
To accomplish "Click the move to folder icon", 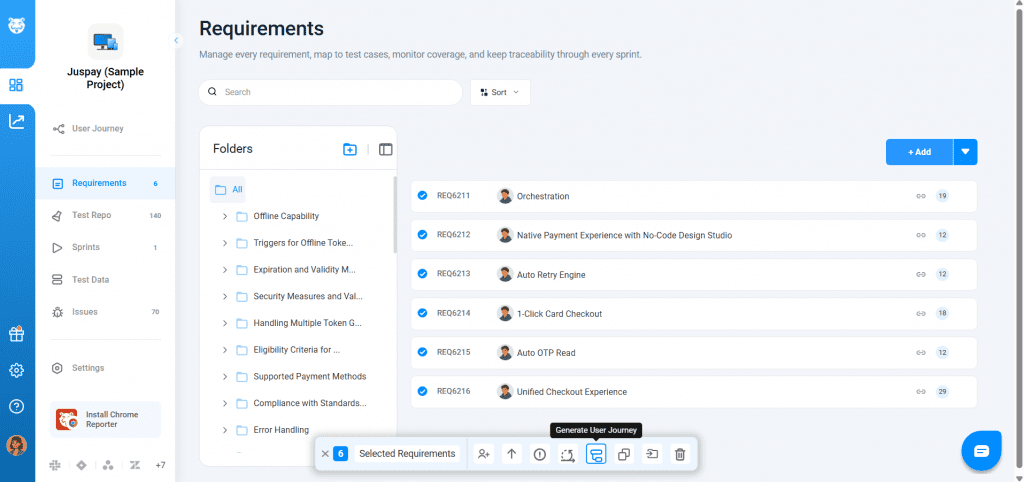I will click(x=651, y=454).
